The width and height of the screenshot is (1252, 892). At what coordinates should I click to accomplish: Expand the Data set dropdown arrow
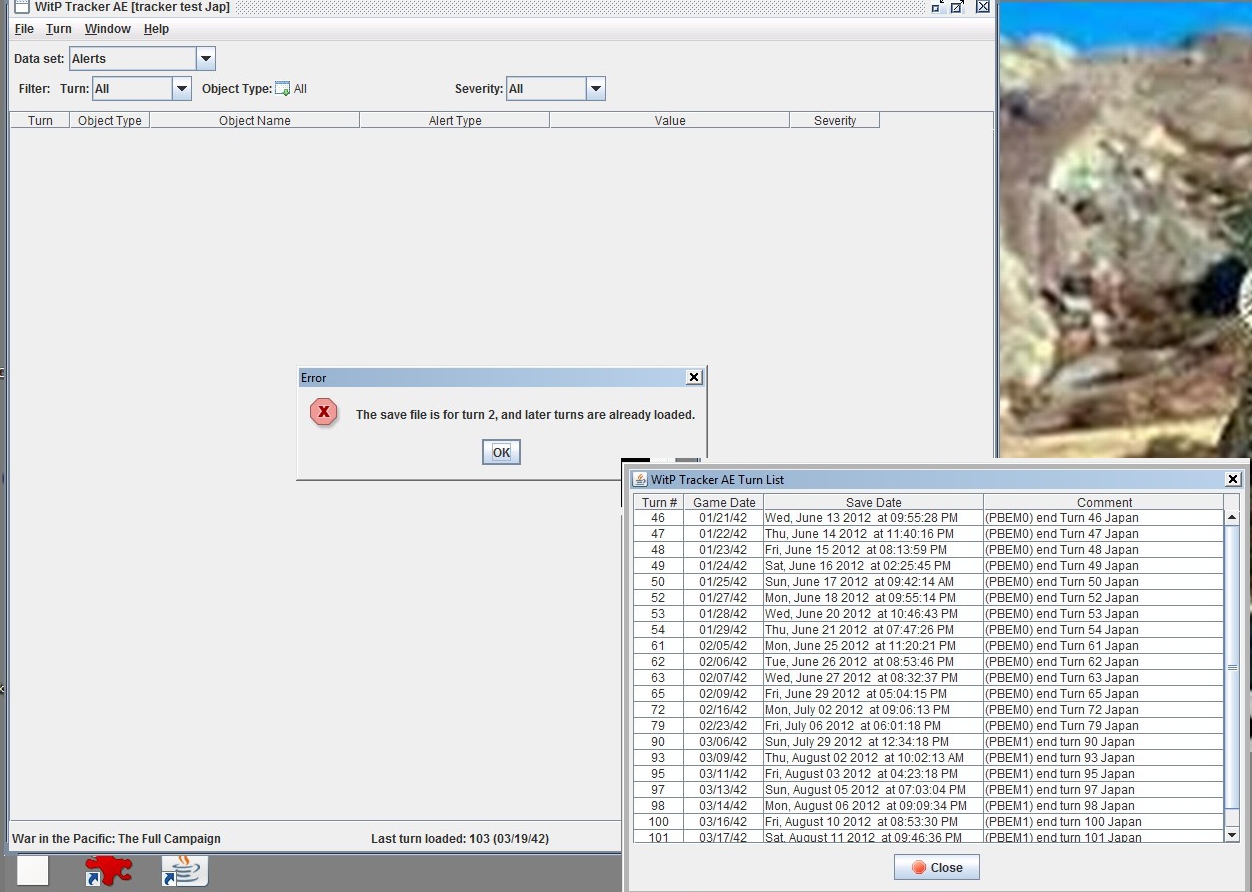click(x=206, y=58)
